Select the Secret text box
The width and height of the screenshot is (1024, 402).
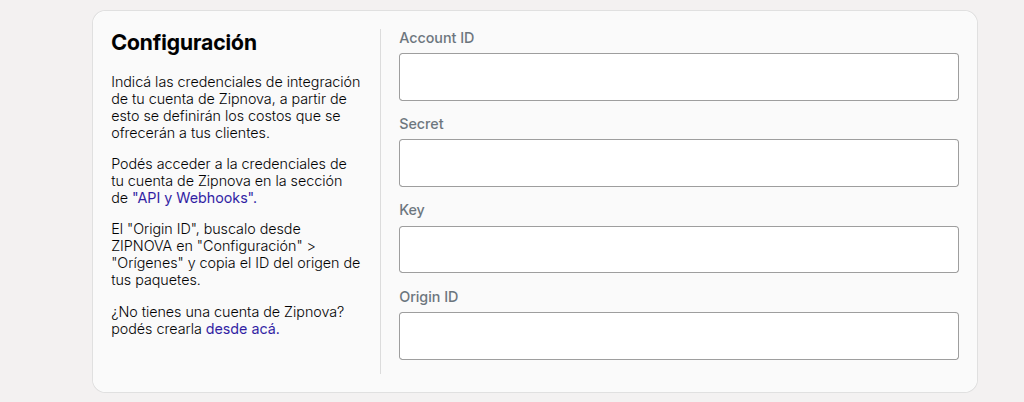pyautogui.click(x=679, y=163)
